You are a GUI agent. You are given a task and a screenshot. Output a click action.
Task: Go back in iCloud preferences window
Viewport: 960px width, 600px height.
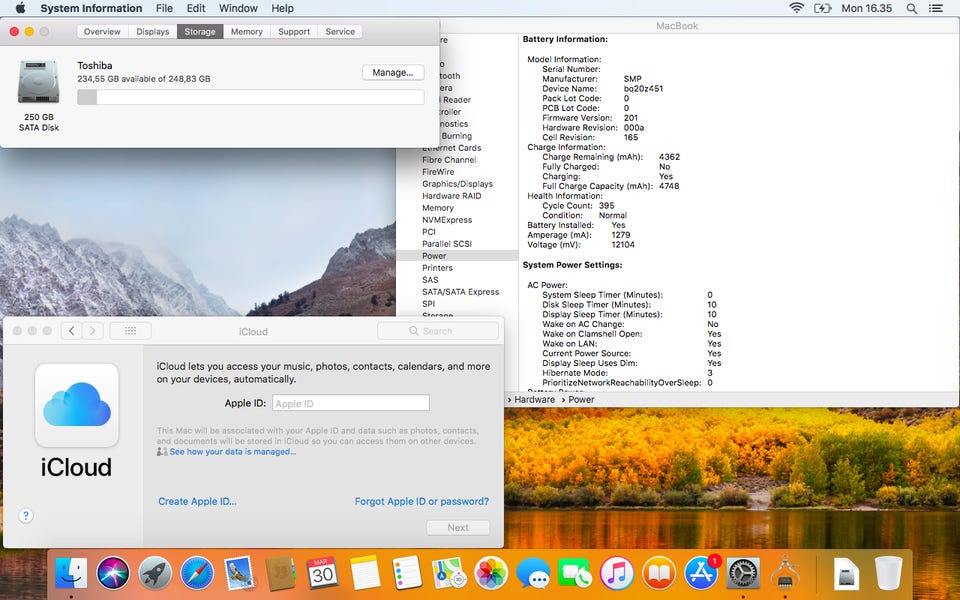point(72,331)
